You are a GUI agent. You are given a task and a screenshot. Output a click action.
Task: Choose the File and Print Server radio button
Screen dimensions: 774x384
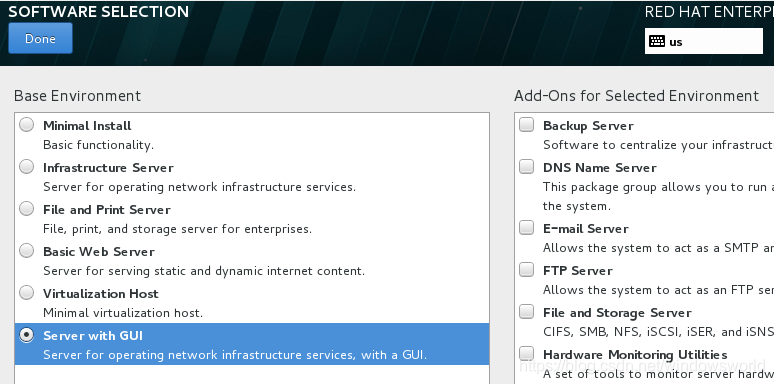(x=27, y=209)
